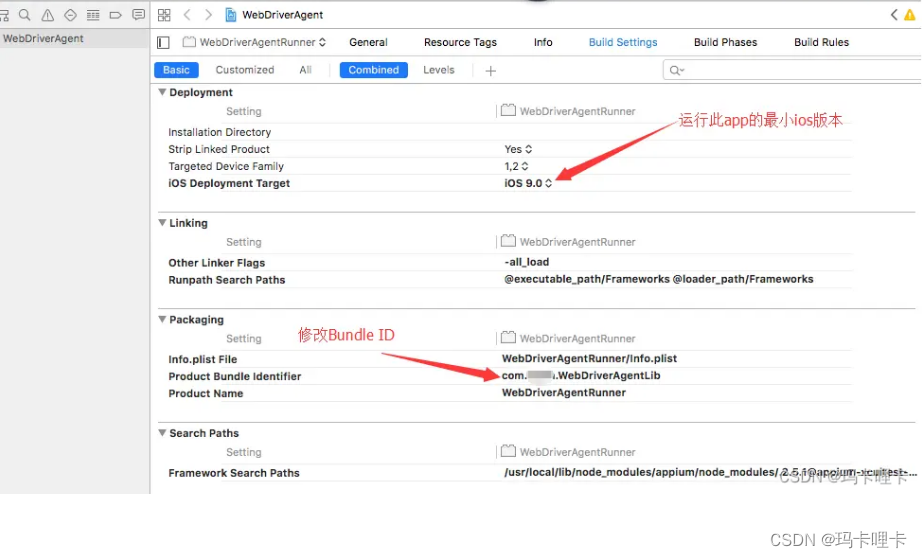Click the yellow warning issue indicator
Image resolution: width=922 pixels, height=558 pixels.
pyautogui.click(x=910, y=15)
